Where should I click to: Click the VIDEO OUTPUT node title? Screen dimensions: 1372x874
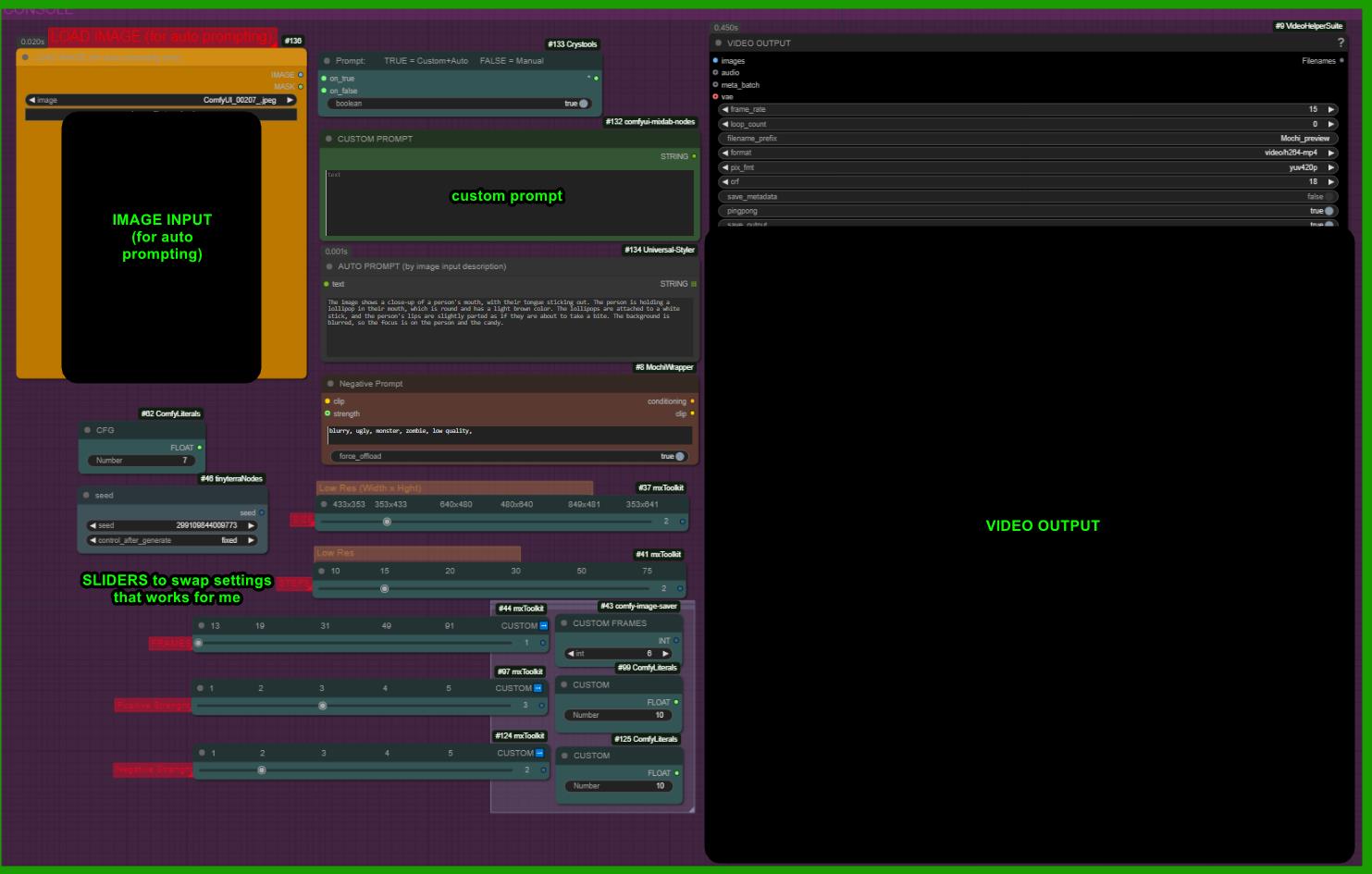tap(759, 43)
